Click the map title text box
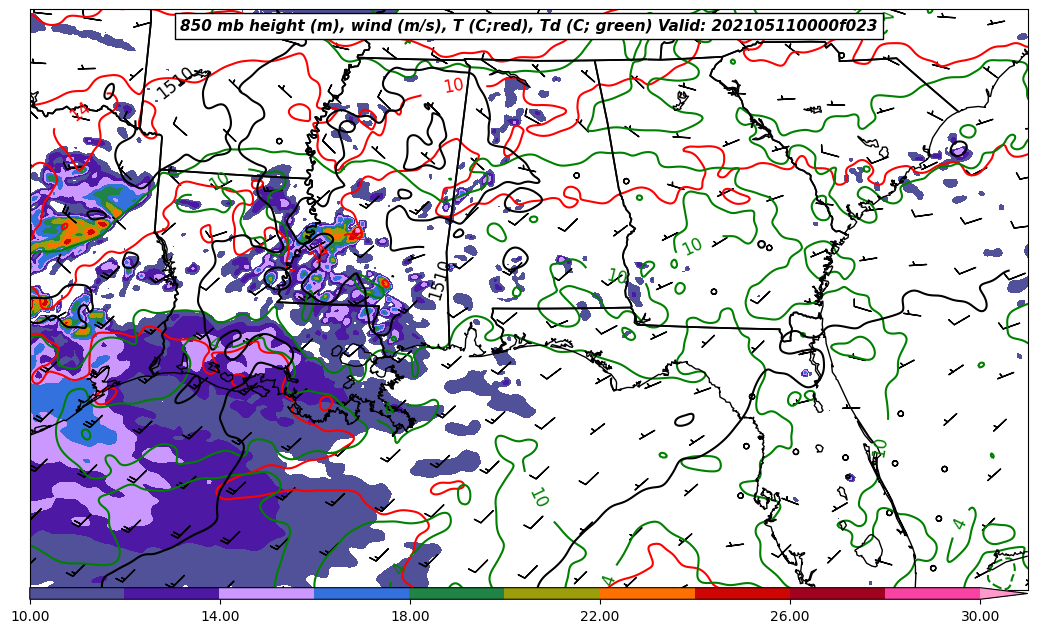Screen dimensions: 1037x633 [529, 26]
